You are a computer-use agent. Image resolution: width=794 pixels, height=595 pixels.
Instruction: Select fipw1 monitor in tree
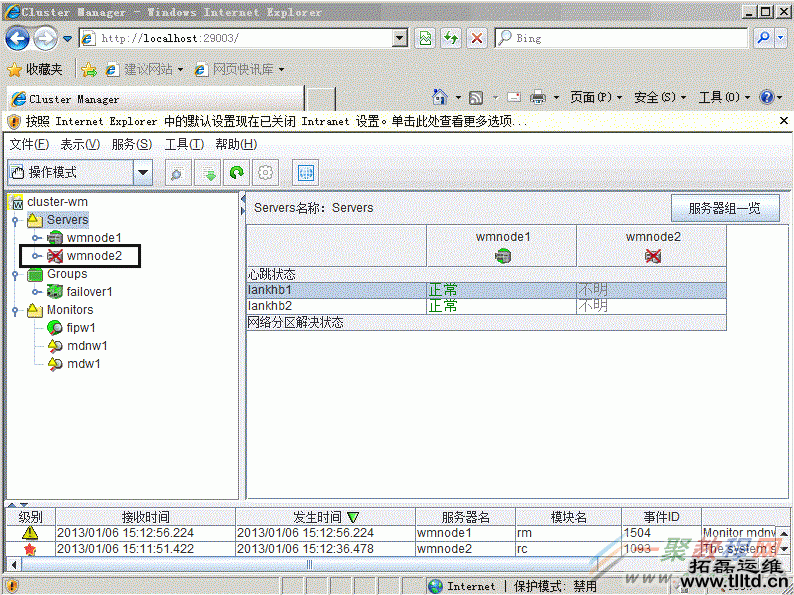[x=81, y=328]
